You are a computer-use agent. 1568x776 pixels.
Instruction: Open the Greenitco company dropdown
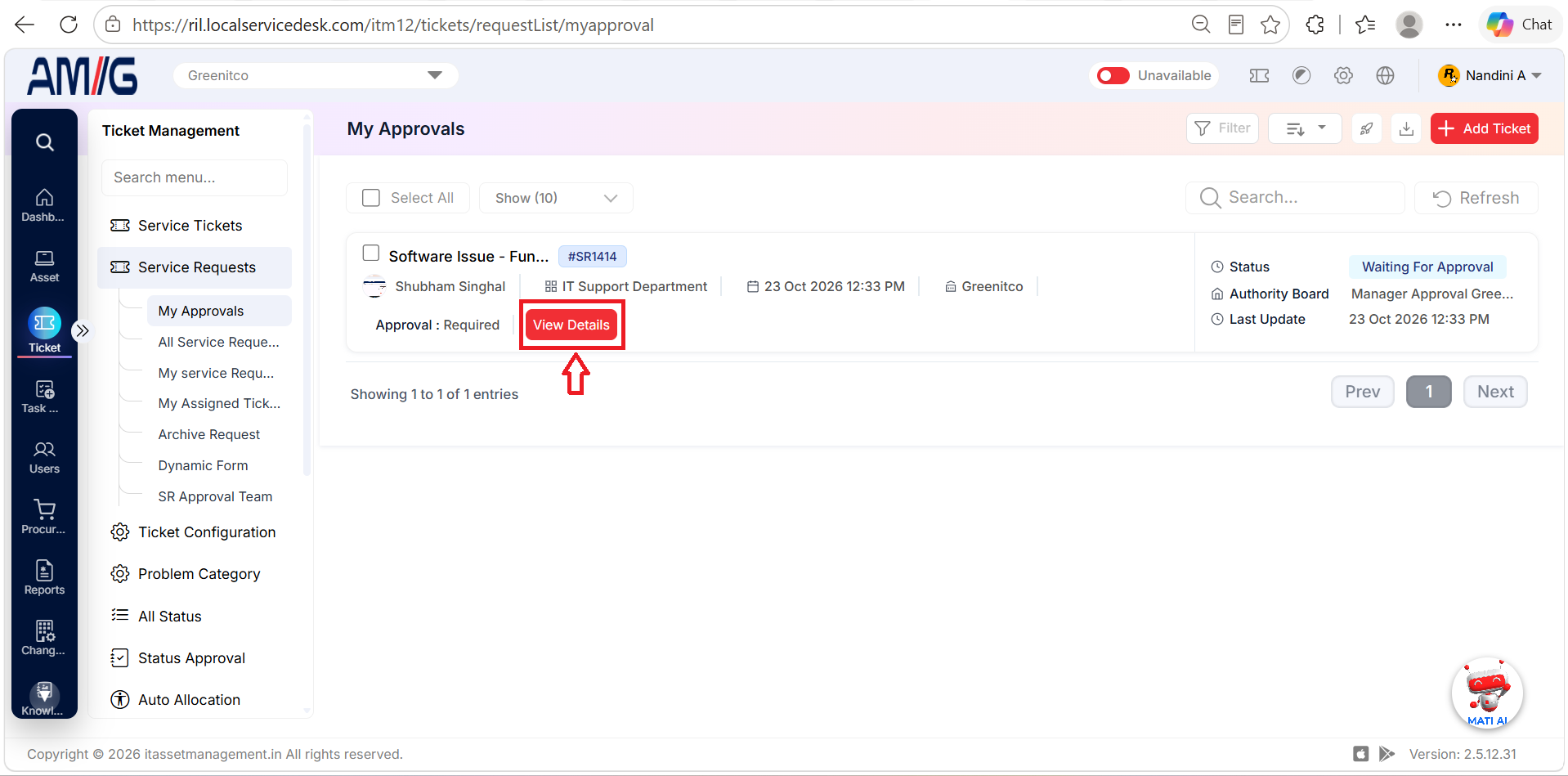tap(316, 75)
